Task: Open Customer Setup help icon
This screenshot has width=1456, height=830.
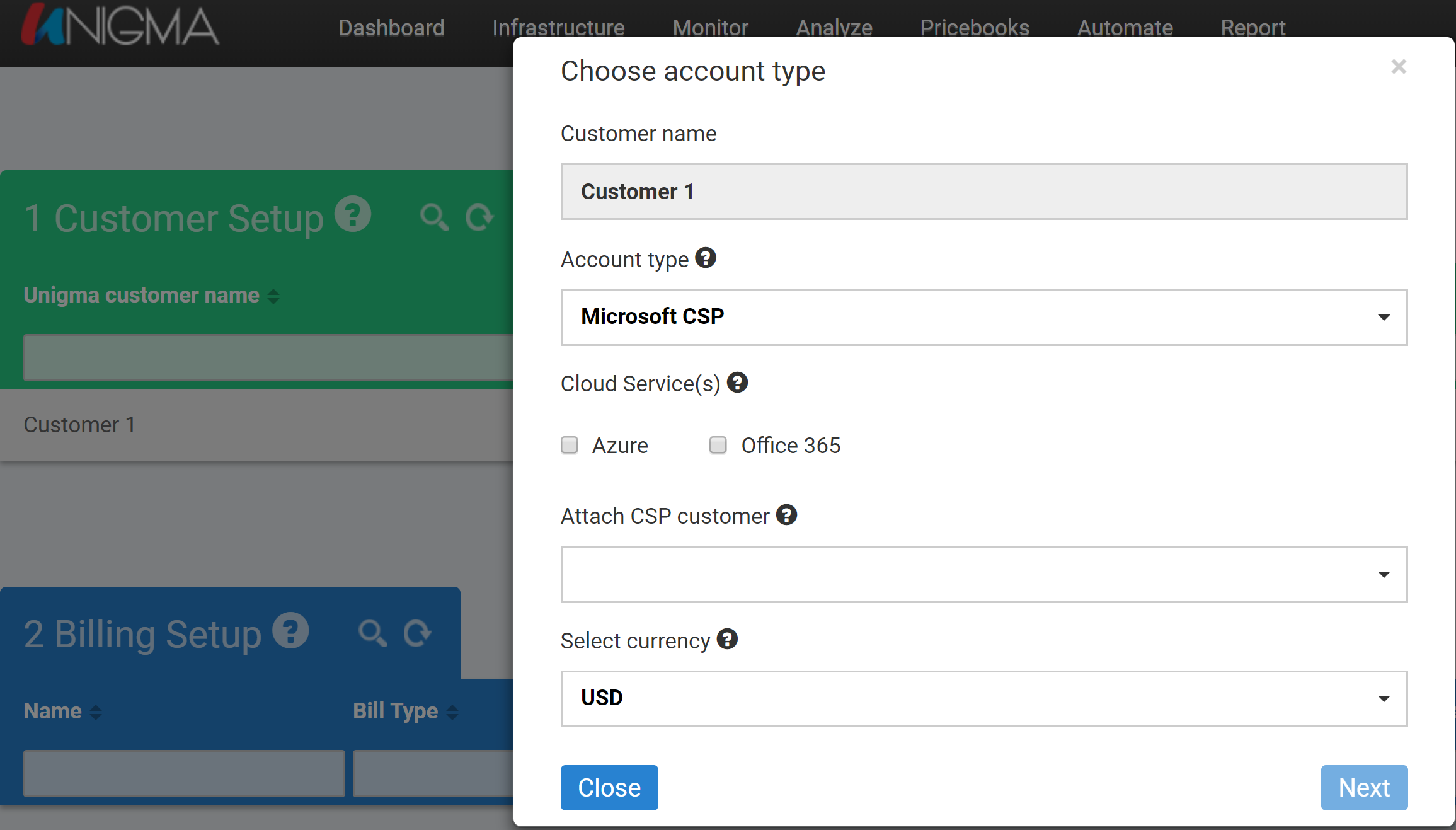Action: click(353, 215)
